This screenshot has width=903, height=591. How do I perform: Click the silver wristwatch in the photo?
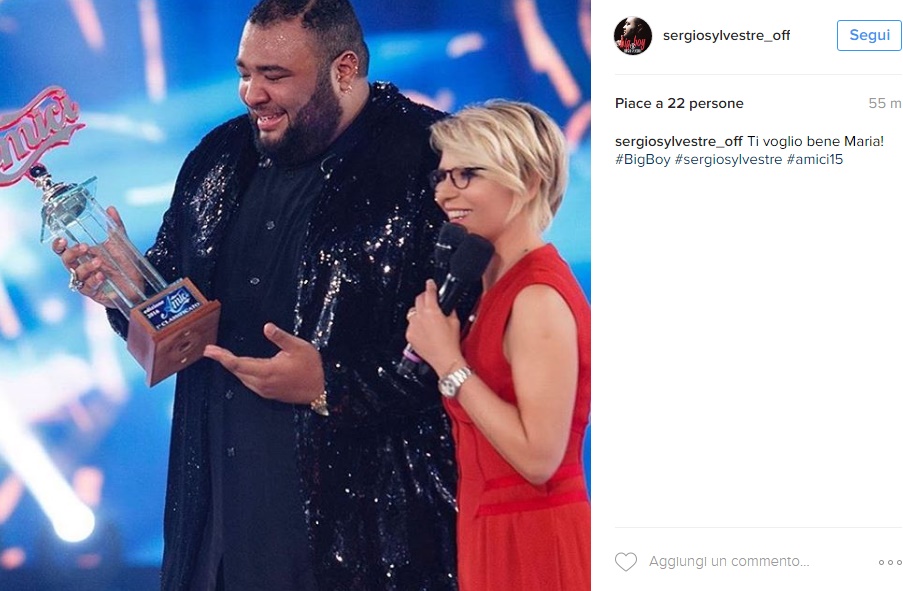(454, 381)
